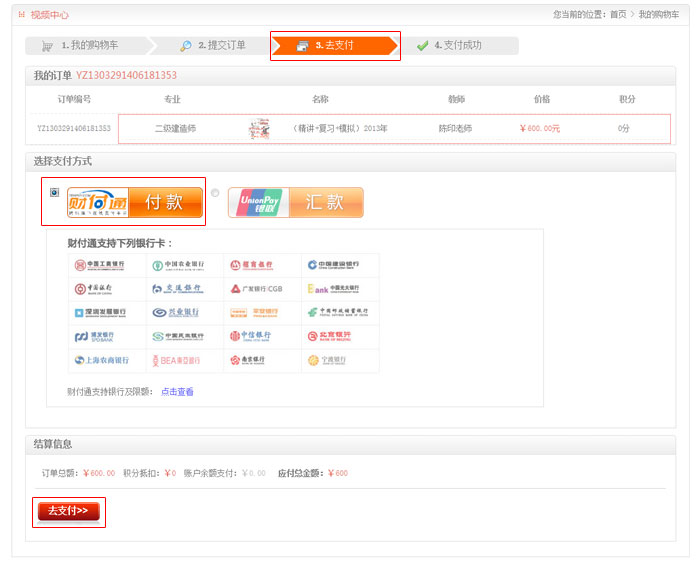This screenshot has width=700, height=564.
Task: Click the 中国邮政储蓄银行 logo
Action: [x=338, y=313]
